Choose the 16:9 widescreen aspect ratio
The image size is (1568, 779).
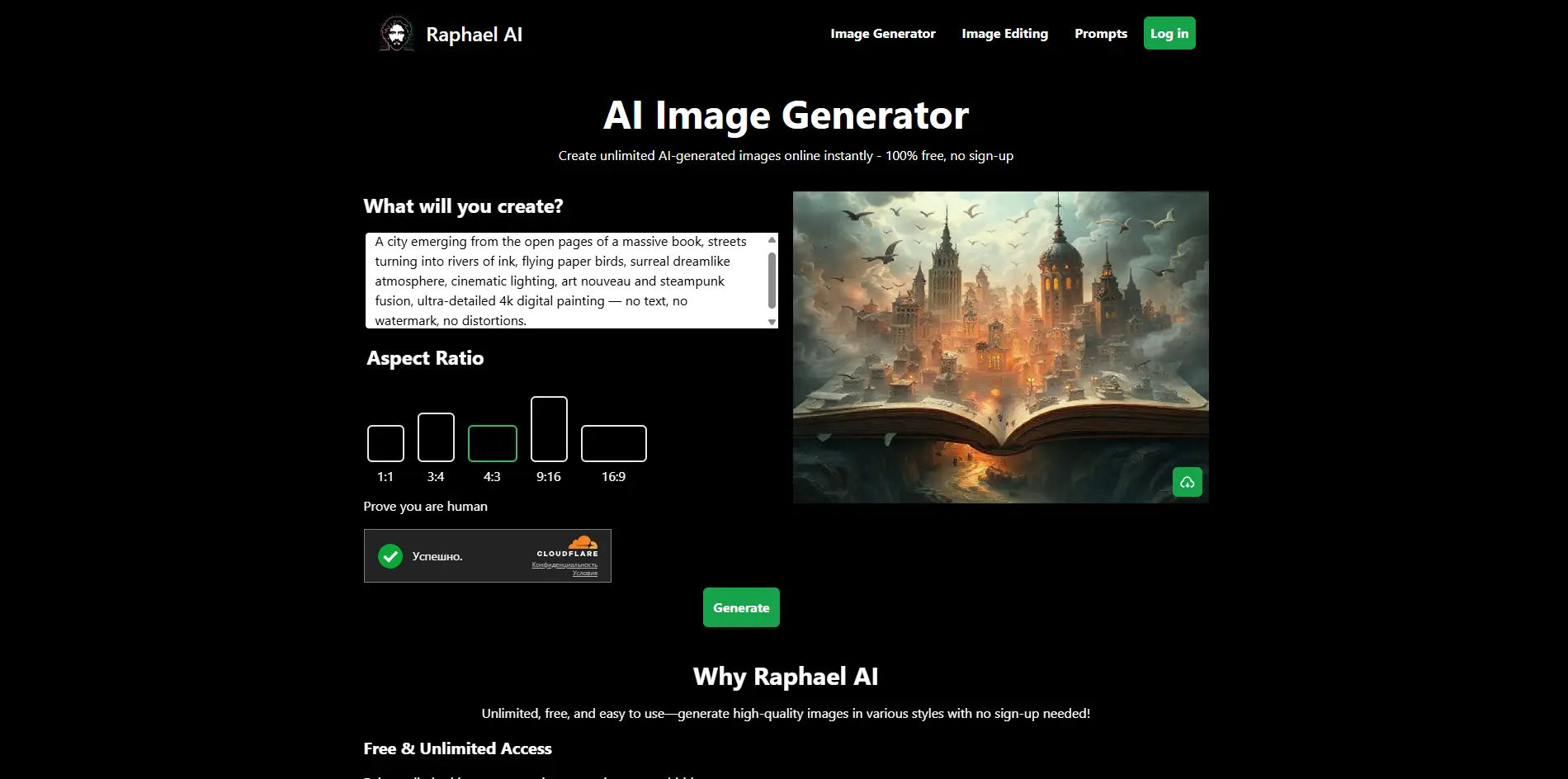(x=613, y=444)
